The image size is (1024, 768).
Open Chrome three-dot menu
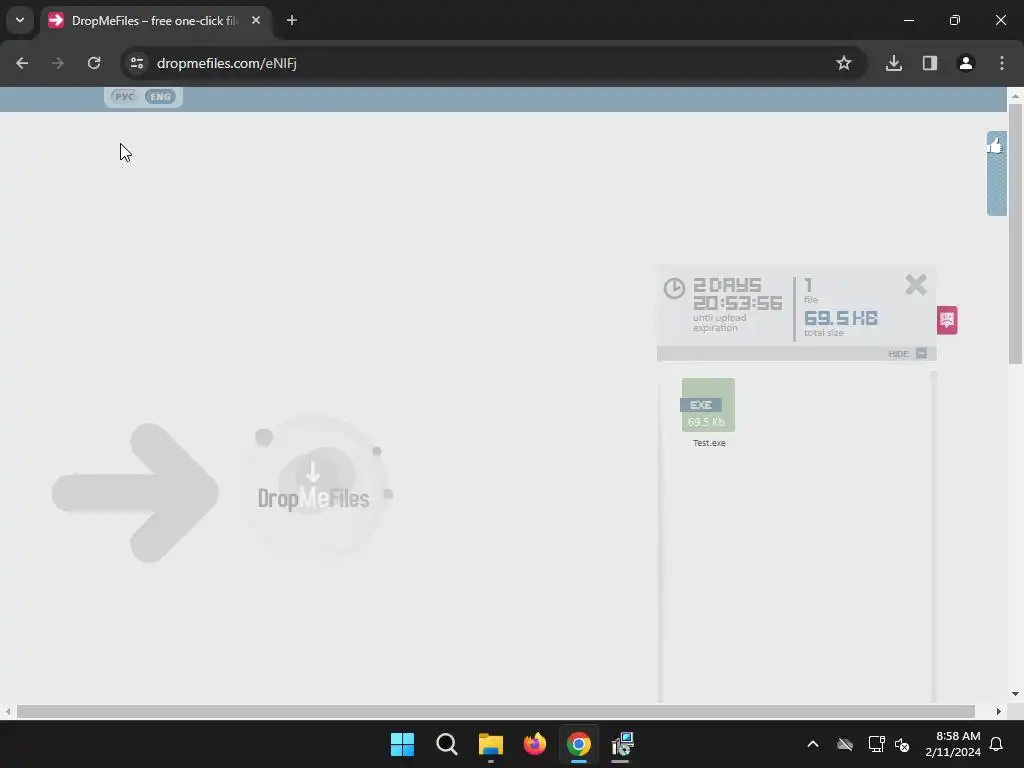coord(1002,63)
